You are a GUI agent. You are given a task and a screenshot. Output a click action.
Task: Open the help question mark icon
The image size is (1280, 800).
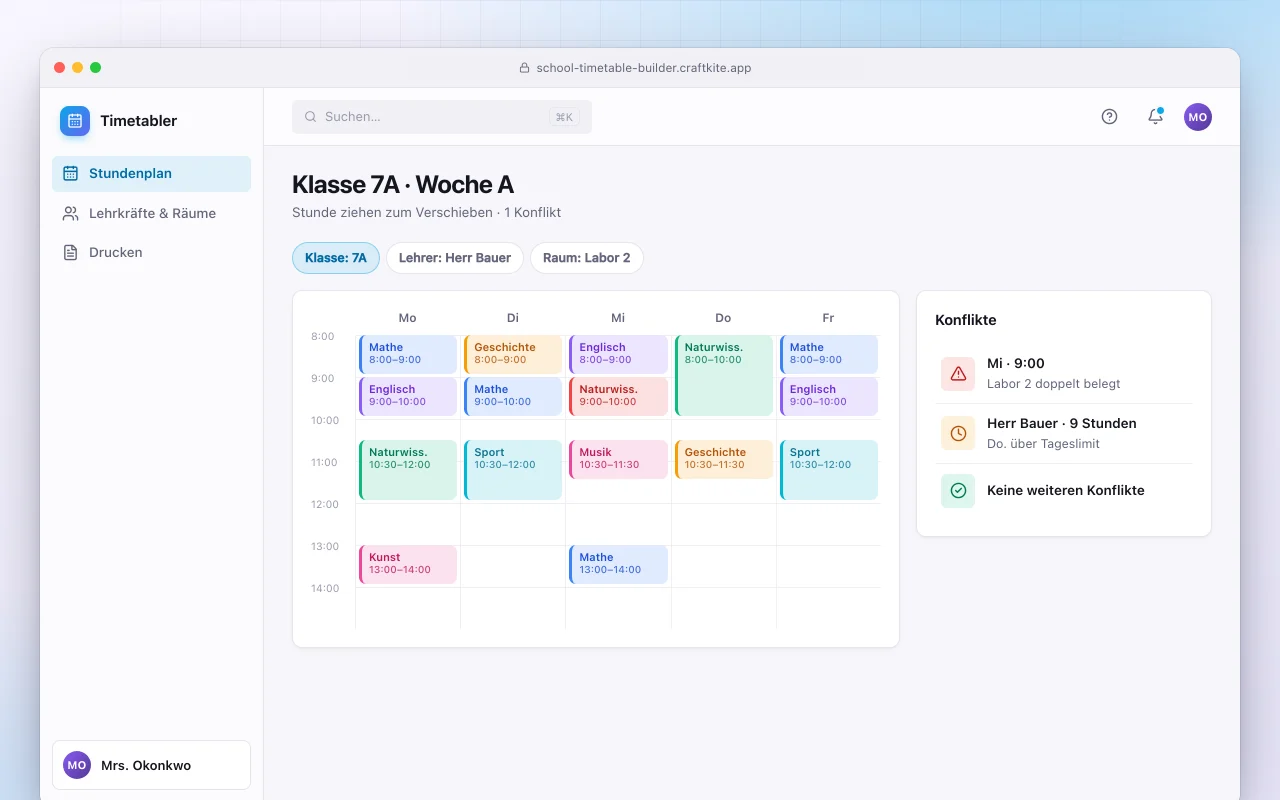tap(1109, 117)
